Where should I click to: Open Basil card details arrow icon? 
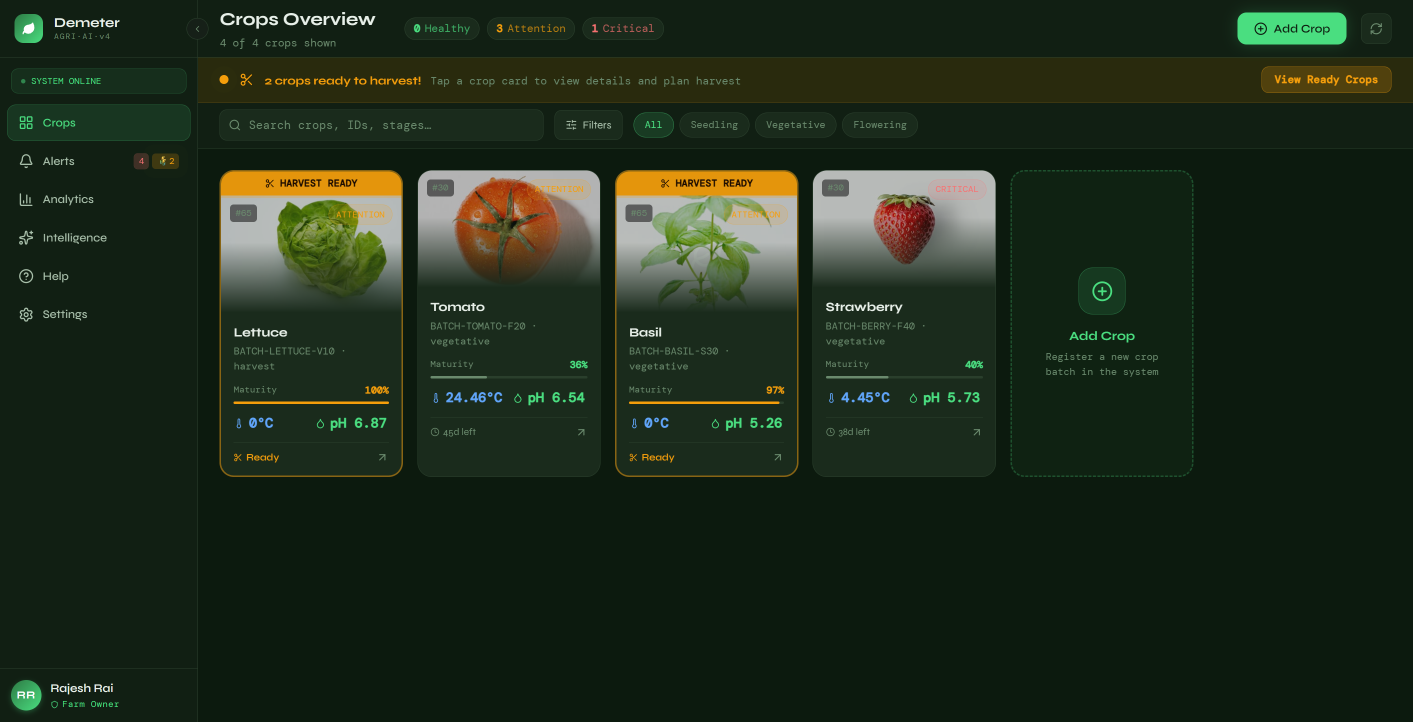[x=777, y=457]
